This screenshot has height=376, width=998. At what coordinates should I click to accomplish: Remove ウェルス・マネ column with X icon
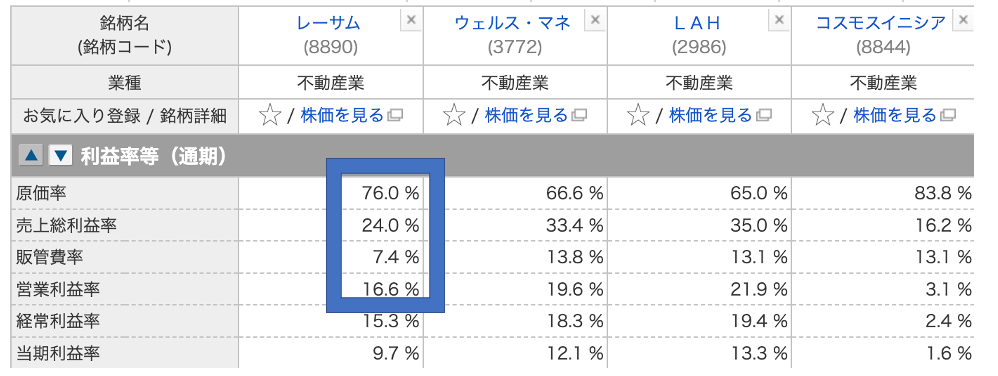(595, 20)
